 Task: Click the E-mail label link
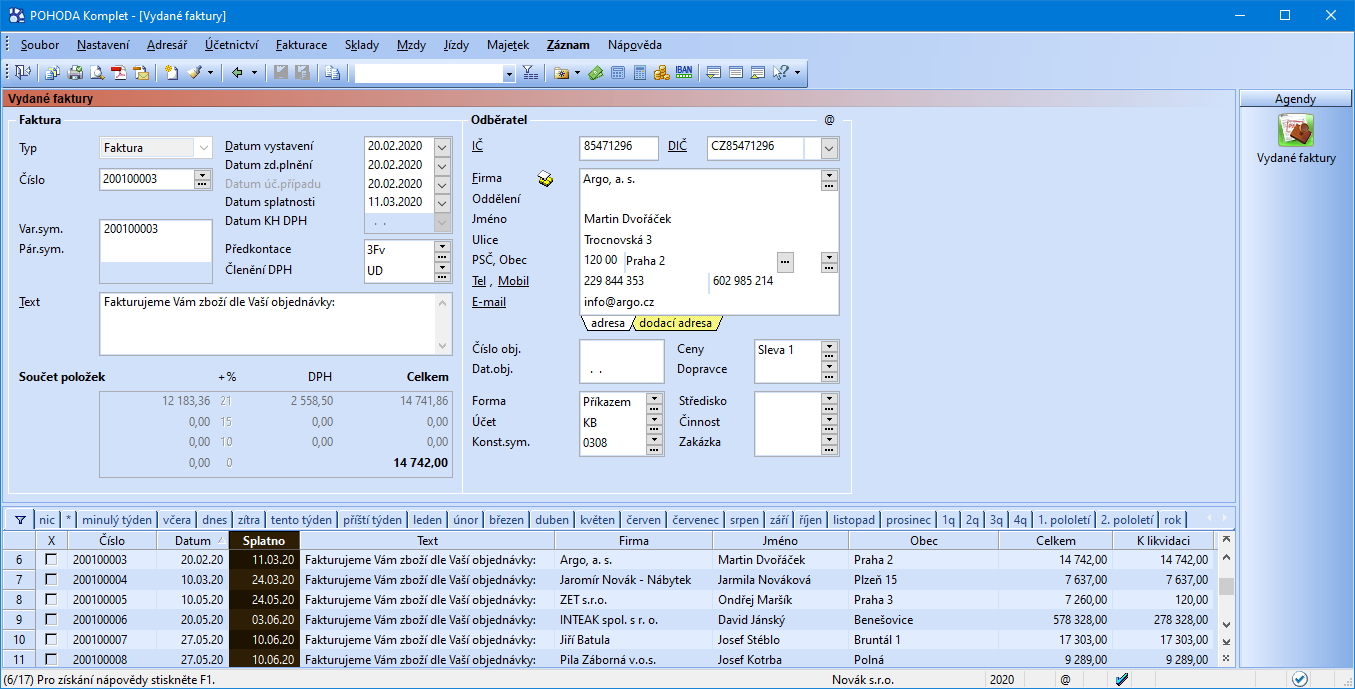point(489,302)
